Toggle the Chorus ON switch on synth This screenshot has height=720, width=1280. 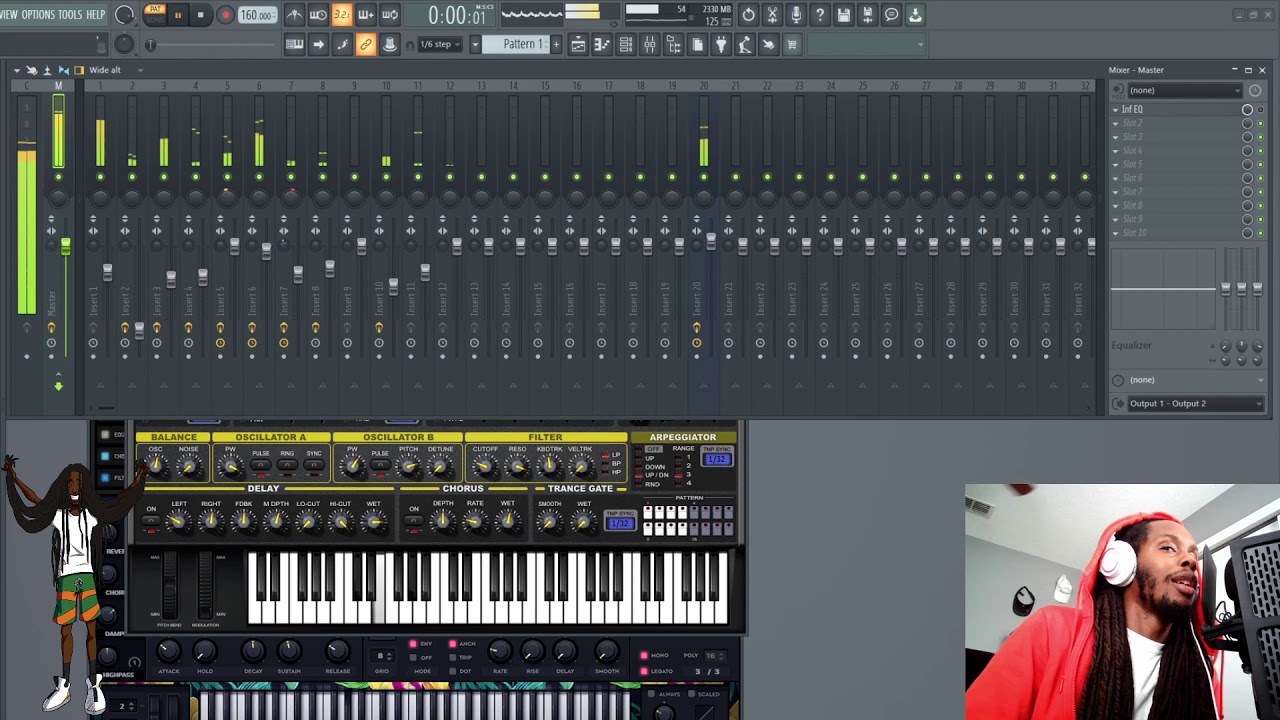[414, 522]
